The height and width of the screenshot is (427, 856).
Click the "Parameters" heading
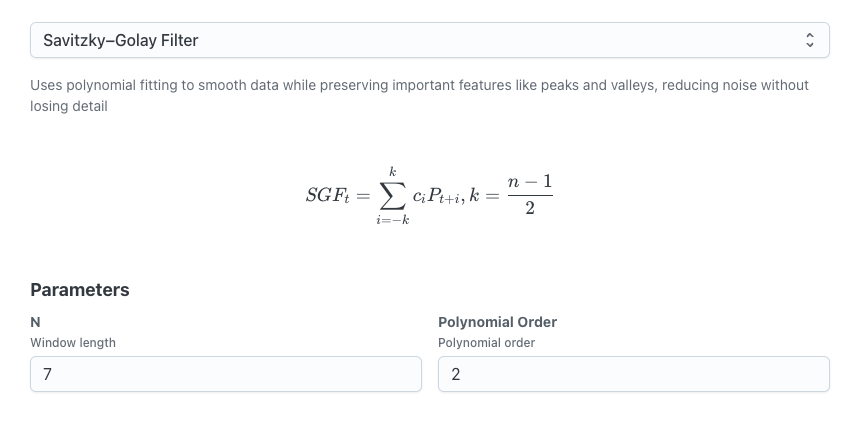[80, 290]
